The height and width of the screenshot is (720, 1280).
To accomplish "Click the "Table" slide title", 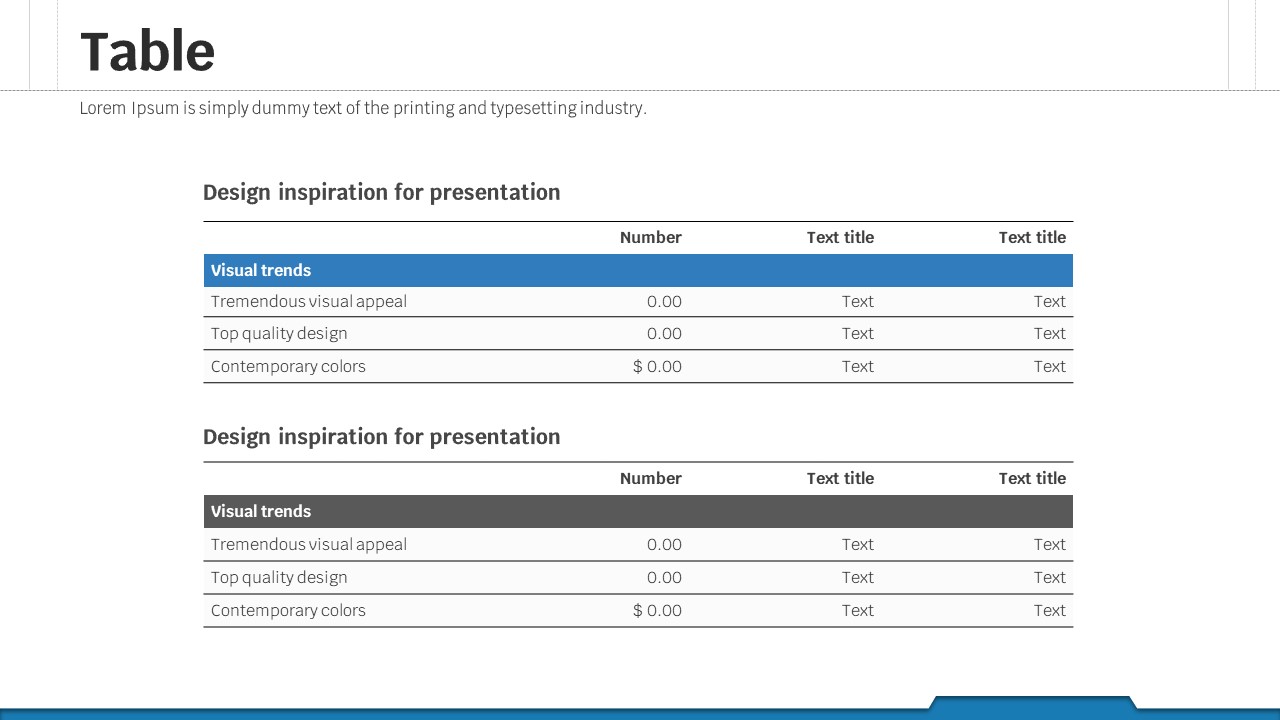I will pyautogui.click(x=147, y=51).
